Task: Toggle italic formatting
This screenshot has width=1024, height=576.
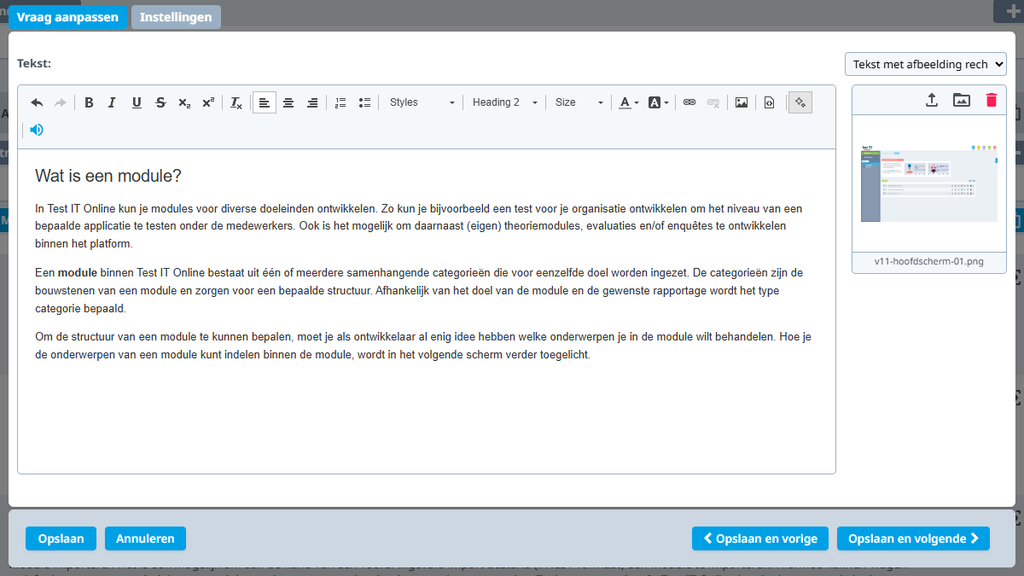Action: click(112, 103)
